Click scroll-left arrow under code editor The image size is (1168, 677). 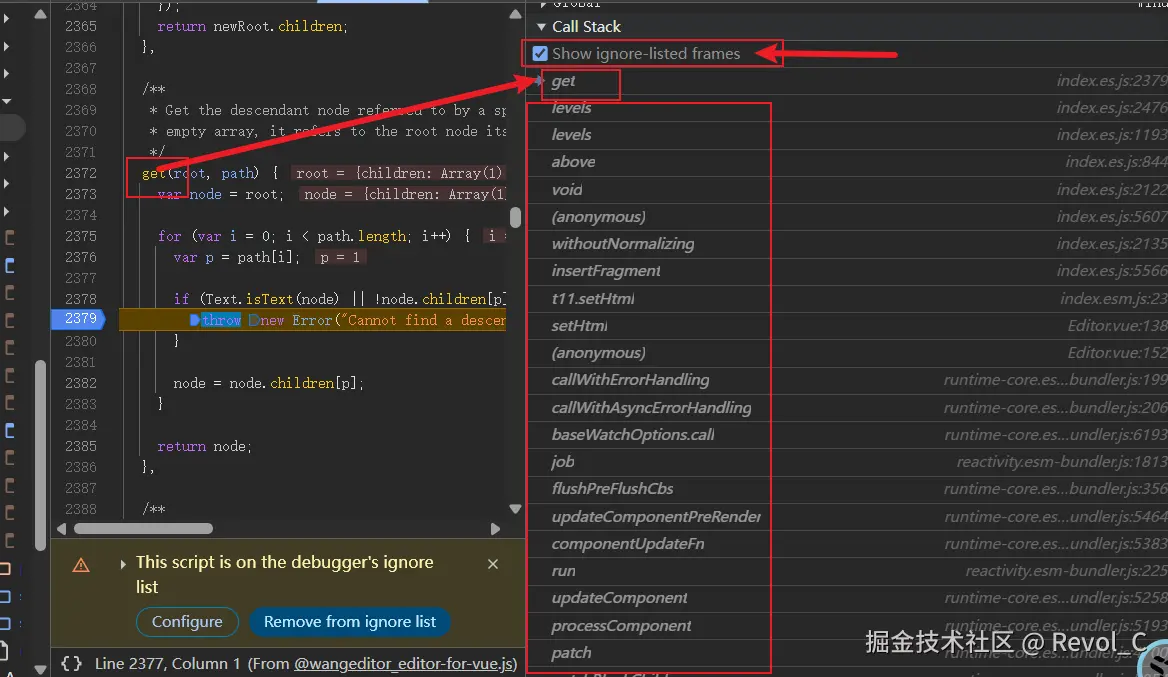[x=62, y=529]
